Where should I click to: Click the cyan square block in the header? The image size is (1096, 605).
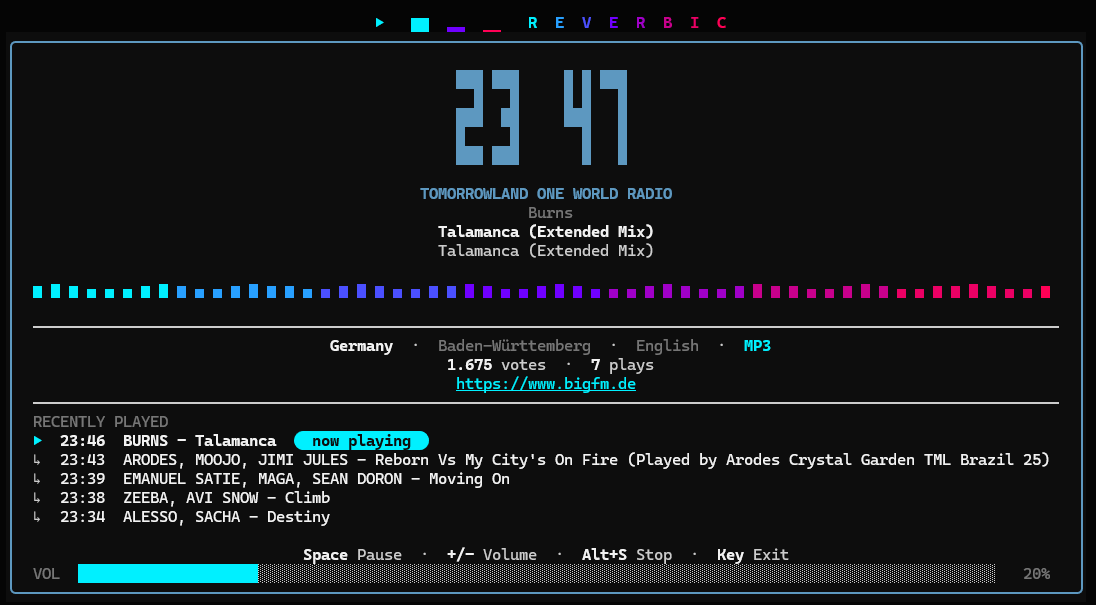pyautogui.click(x=419, y=25)
